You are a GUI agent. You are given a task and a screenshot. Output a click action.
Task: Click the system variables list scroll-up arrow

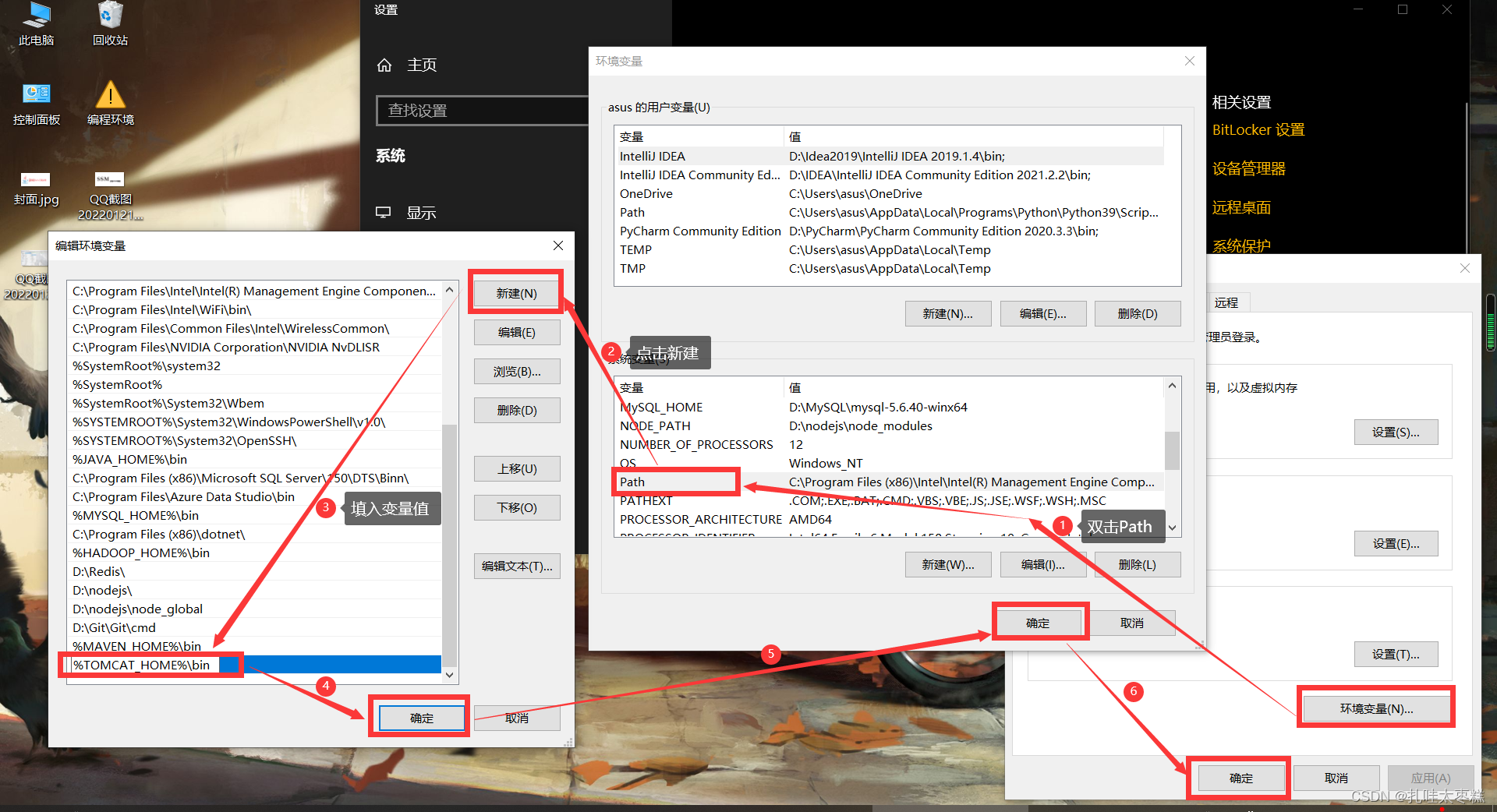[1172, 386]
